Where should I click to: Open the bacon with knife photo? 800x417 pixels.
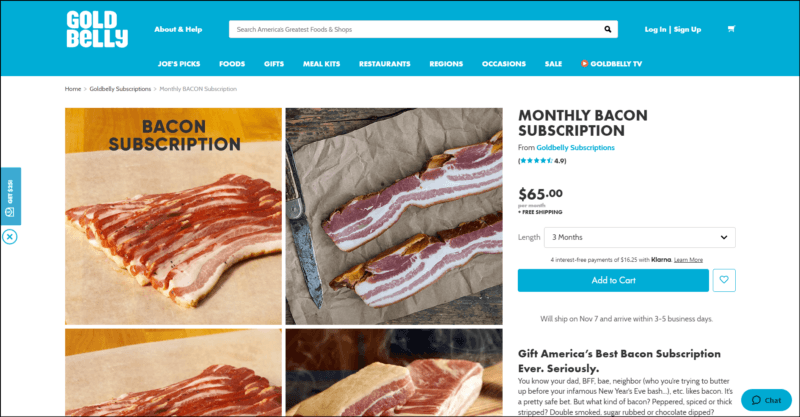coord(394,216)
